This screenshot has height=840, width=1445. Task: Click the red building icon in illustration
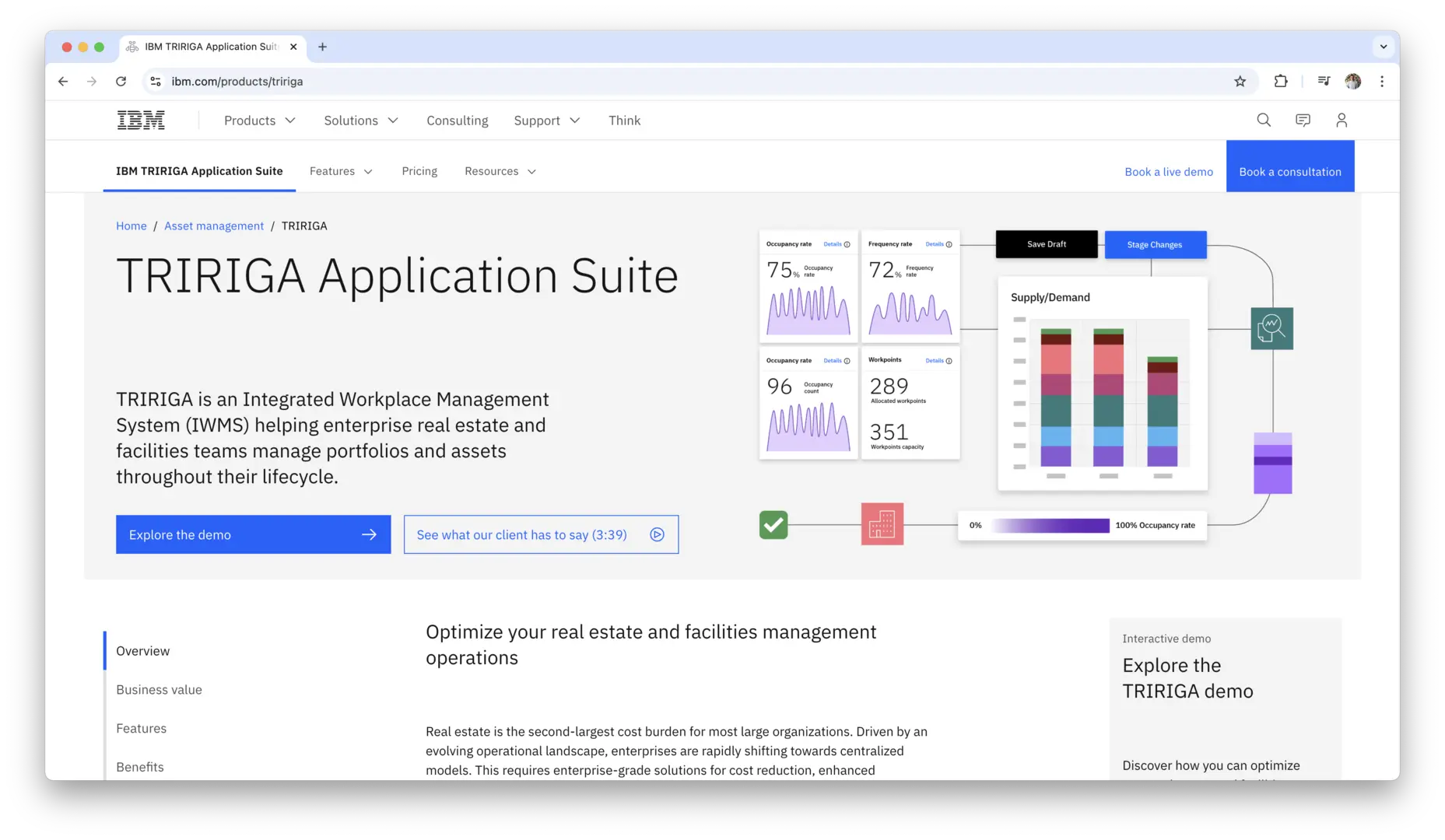coord(882,524)
